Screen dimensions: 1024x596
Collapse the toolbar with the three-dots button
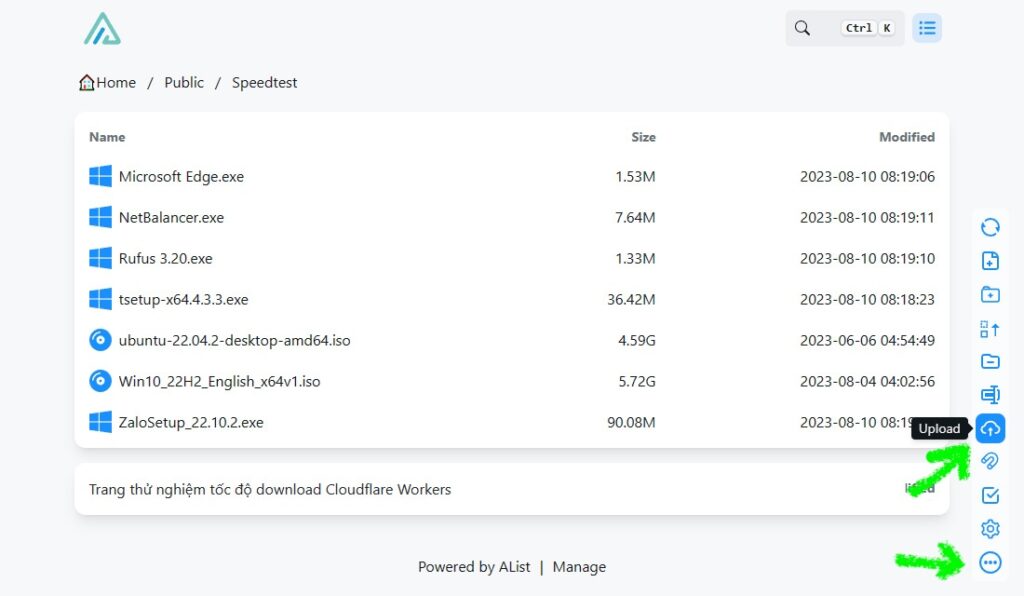[990, 563]
